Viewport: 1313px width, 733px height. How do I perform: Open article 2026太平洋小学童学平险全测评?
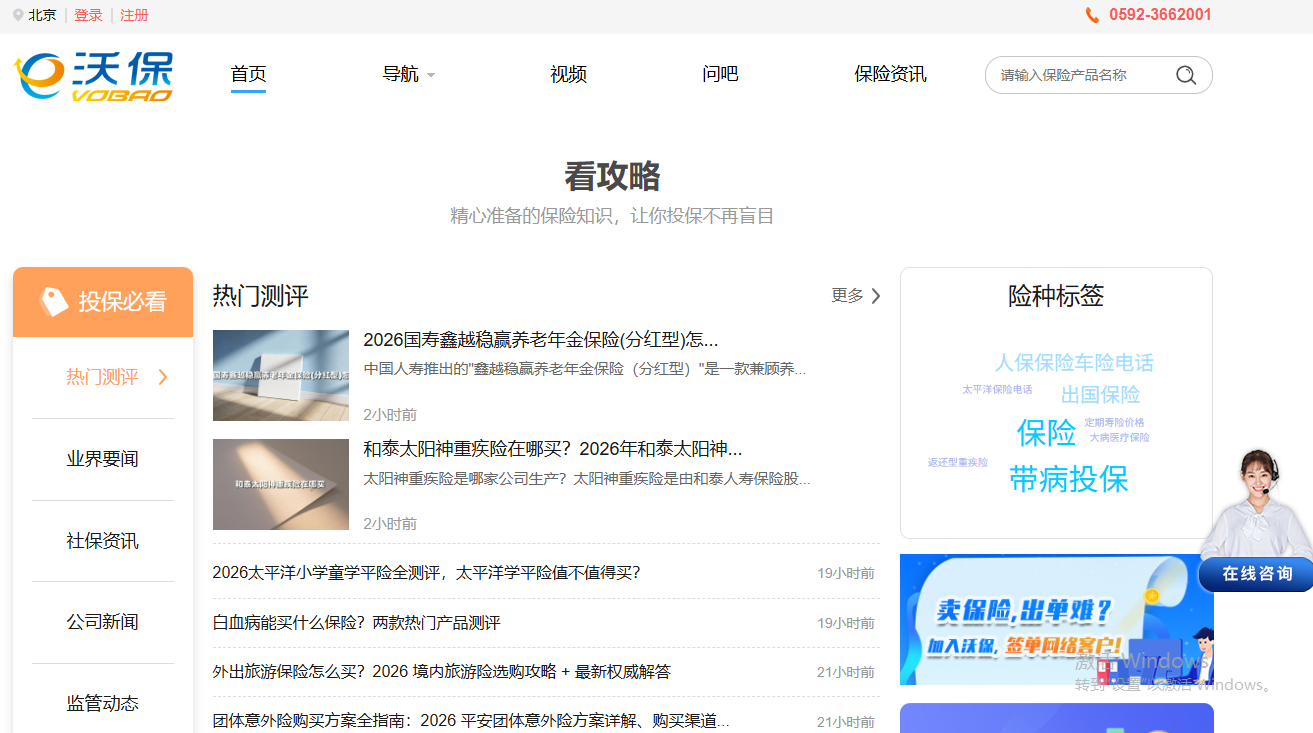[x=426, y=573]
